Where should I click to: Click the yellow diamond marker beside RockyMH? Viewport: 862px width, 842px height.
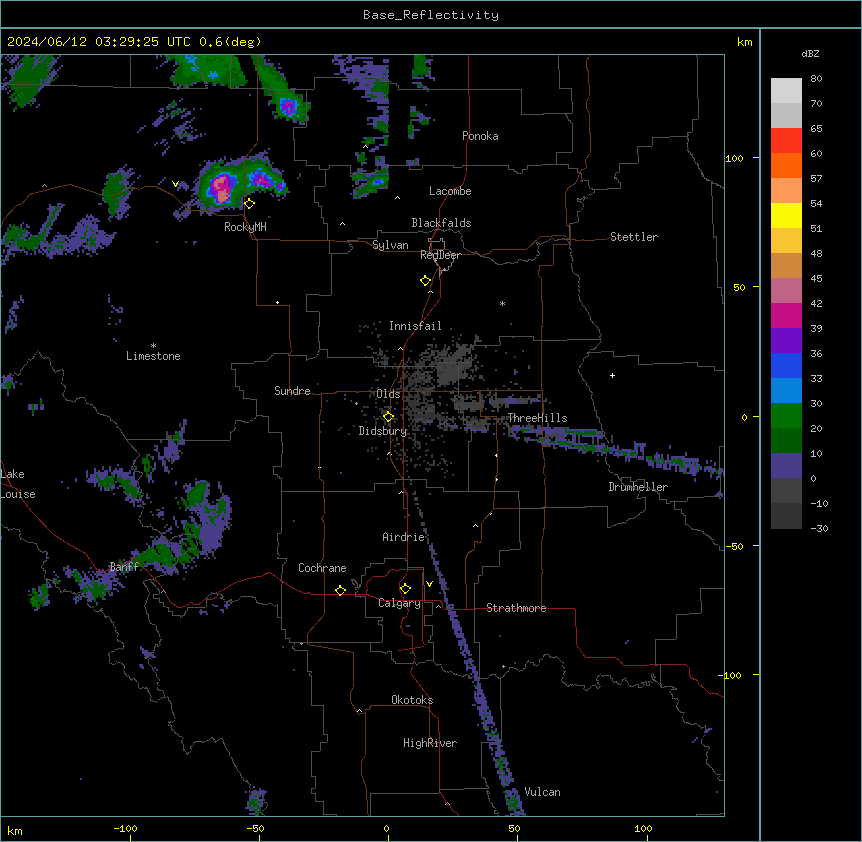click(250, 204)
